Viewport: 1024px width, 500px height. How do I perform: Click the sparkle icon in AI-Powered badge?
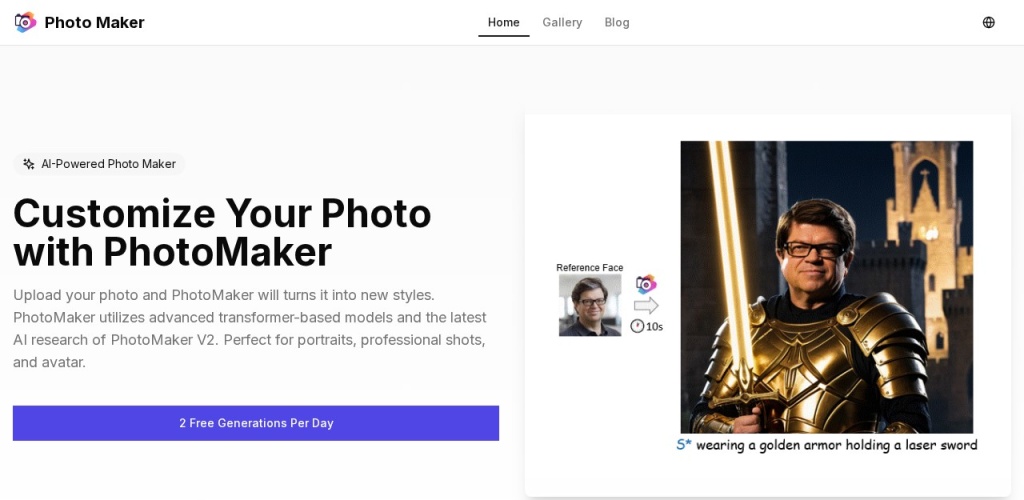(29, 164)
